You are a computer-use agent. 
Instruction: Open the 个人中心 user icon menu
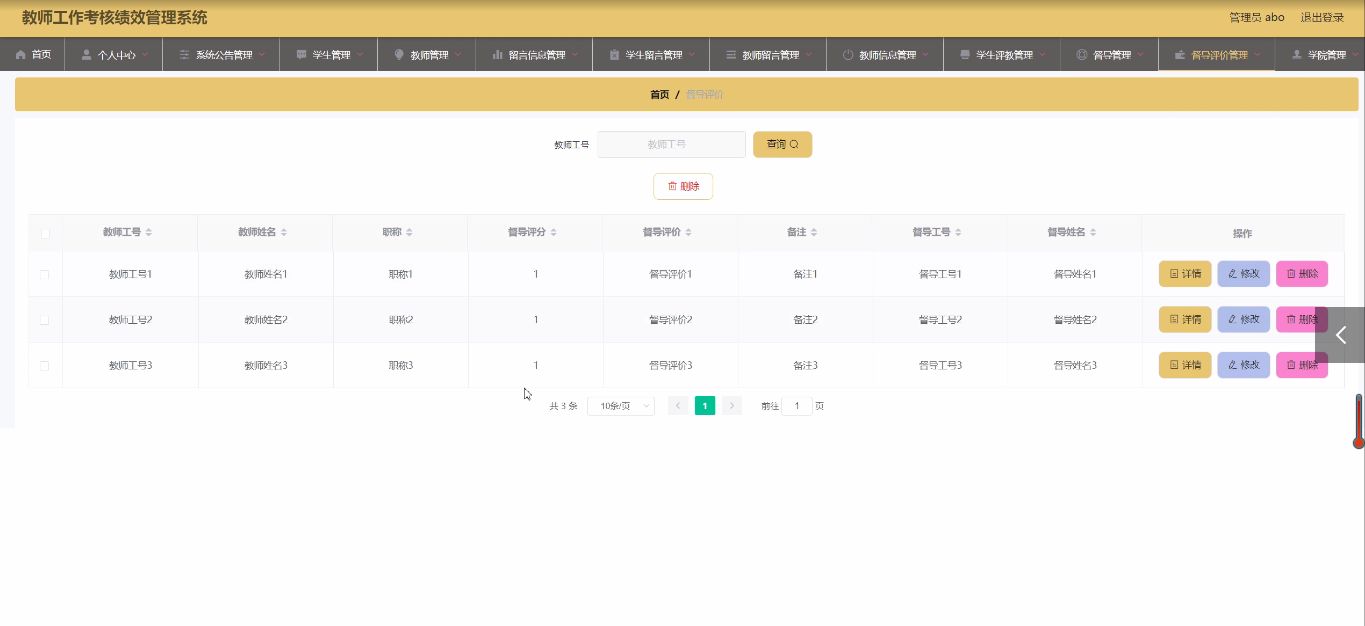tap(114, 55)
